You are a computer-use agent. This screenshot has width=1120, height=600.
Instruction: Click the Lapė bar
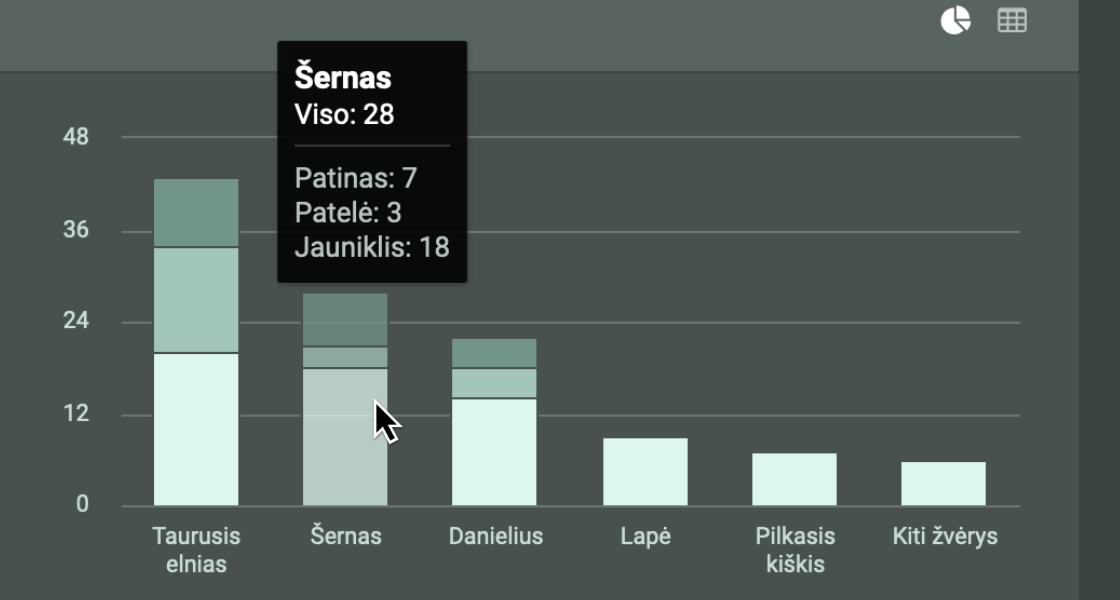[645, 472]
